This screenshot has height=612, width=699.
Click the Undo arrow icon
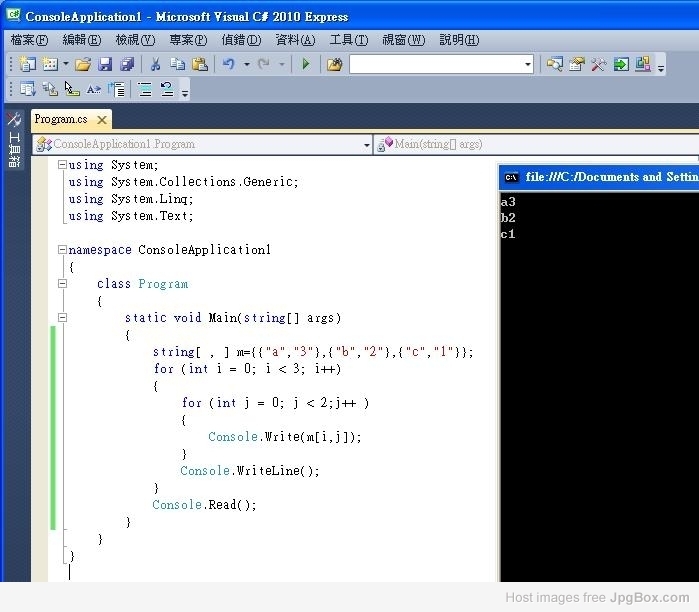pyautogui.click(x=229, y=64)
